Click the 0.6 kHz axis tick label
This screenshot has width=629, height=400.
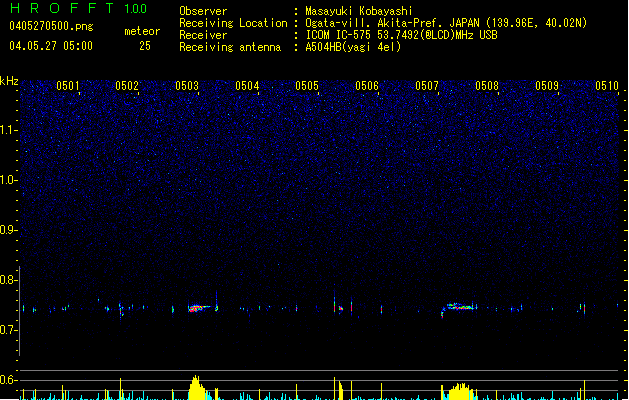pyautogui.click(x=8, y=380)
